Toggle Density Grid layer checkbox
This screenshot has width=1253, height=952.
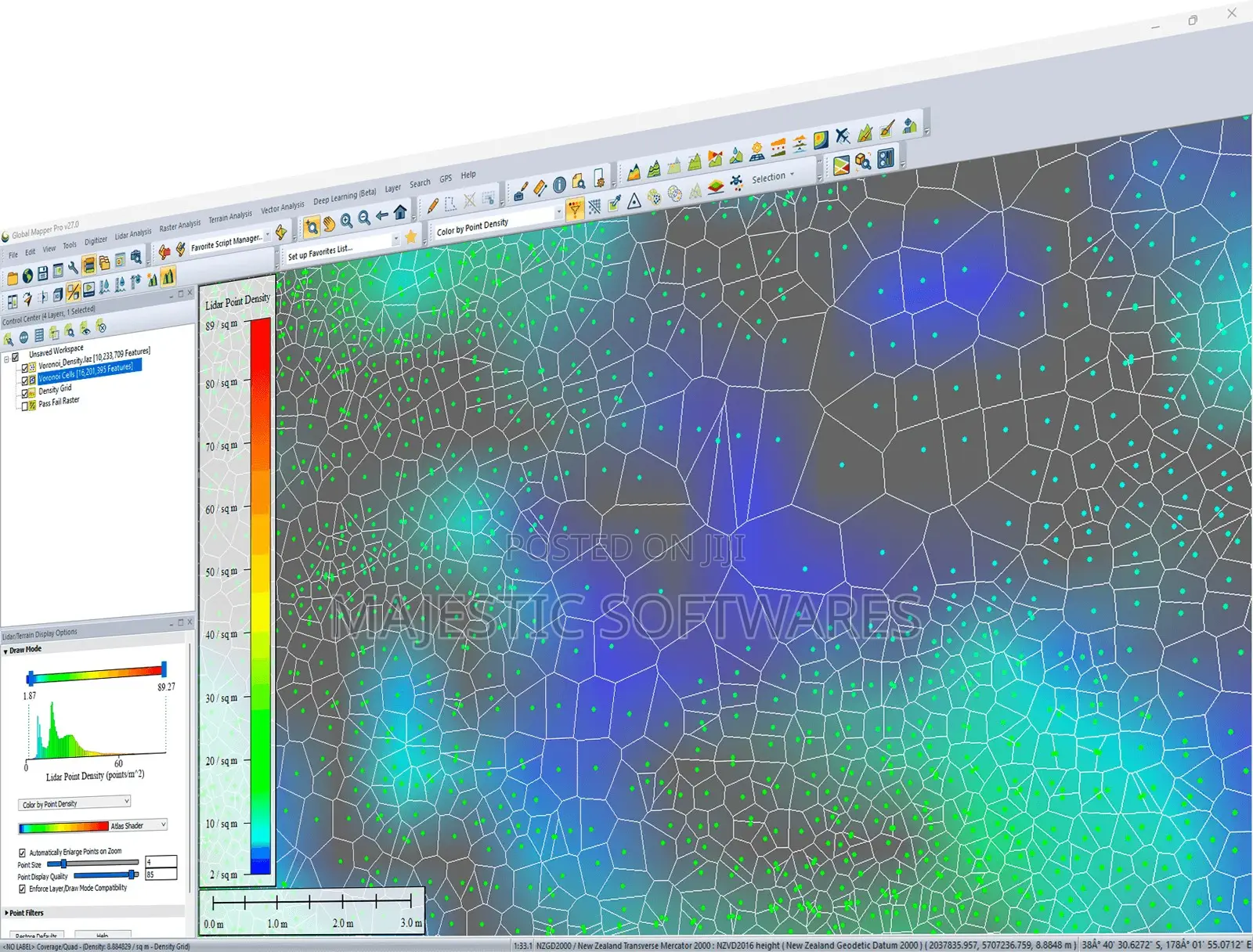click(24, 394)
